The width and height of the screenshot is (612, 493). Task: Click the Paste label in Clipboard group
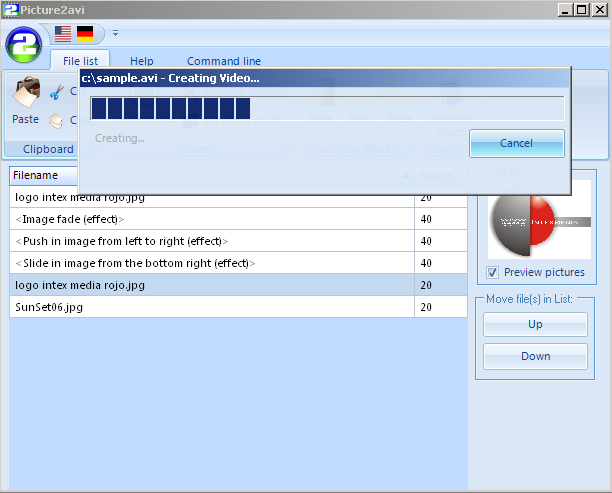coord(25,119)
